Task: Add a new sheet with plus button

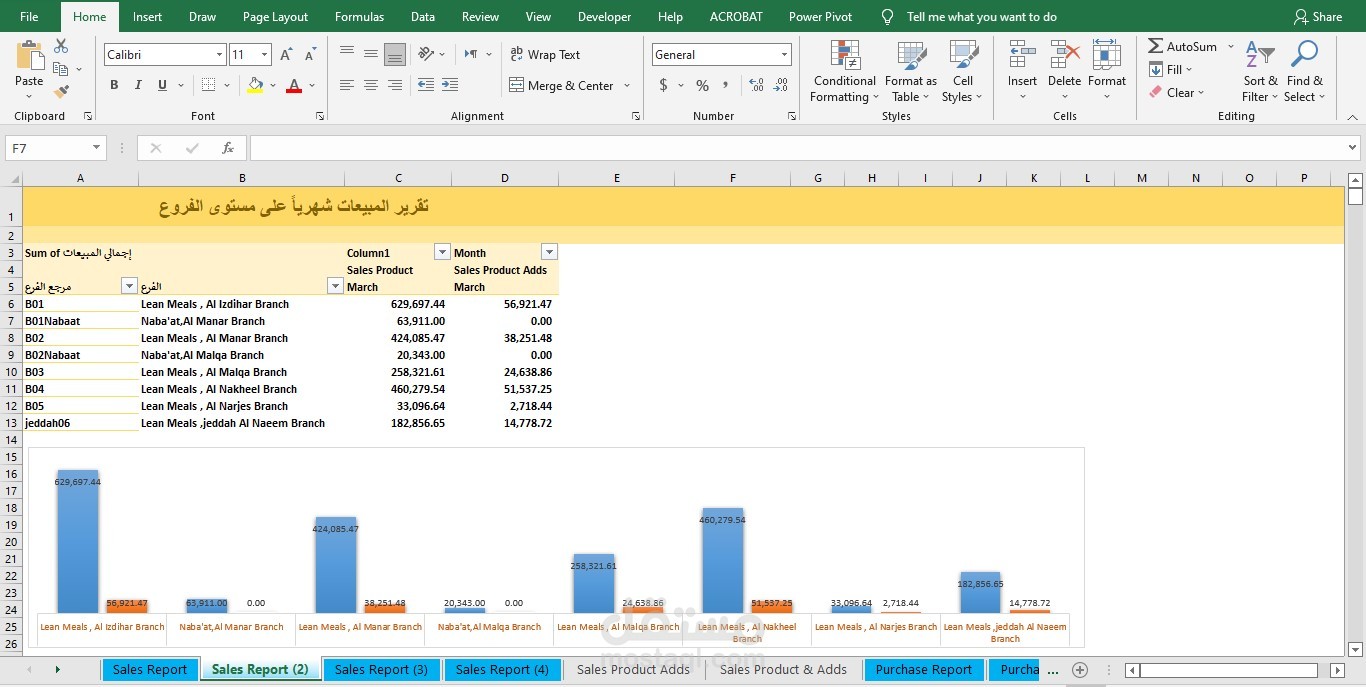Action: coord(1079,670)
